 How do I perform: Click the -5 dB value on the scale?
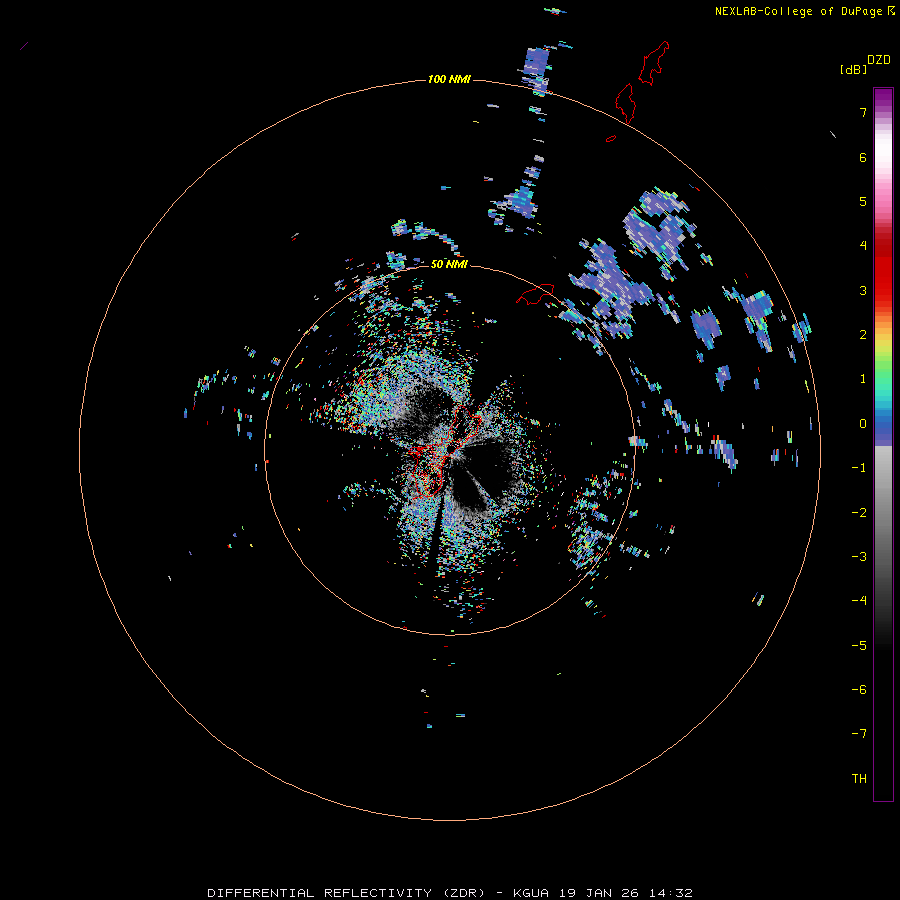coord(859,646)
